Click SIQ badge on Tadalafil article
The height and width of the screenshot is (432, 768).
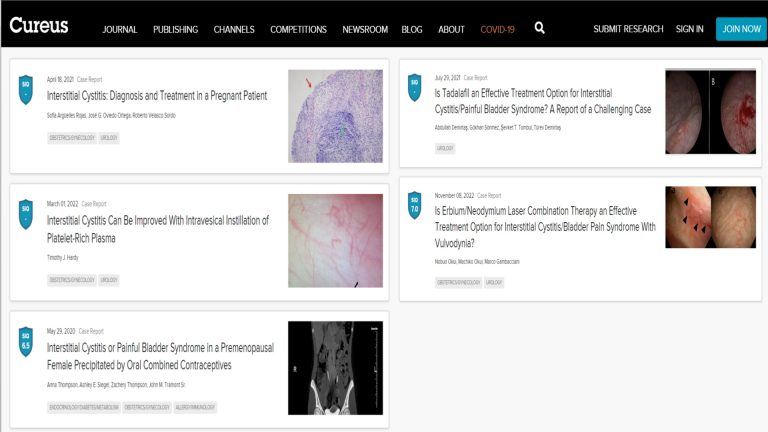coord(415,88)
